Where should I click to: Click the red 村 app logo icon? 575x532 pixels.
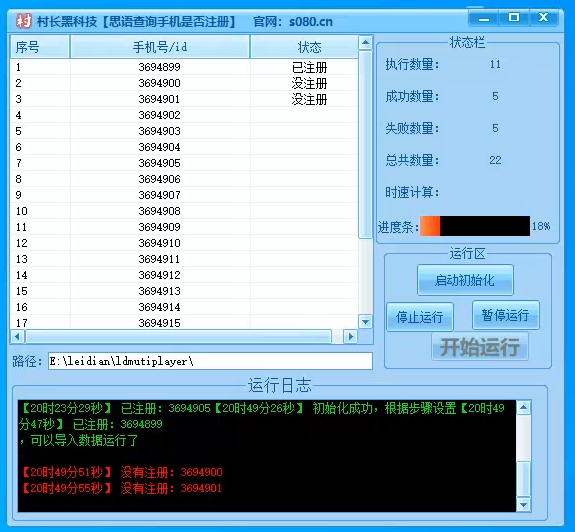[x=23, y=21]
